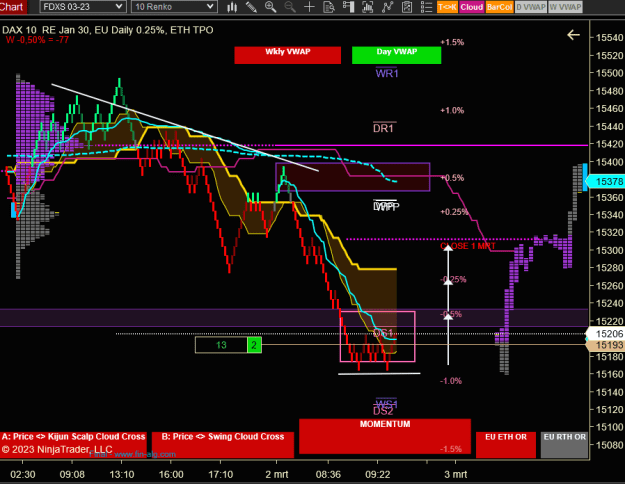Toggle the D VWAP button
Screen dimensions: 625x484
531,7
